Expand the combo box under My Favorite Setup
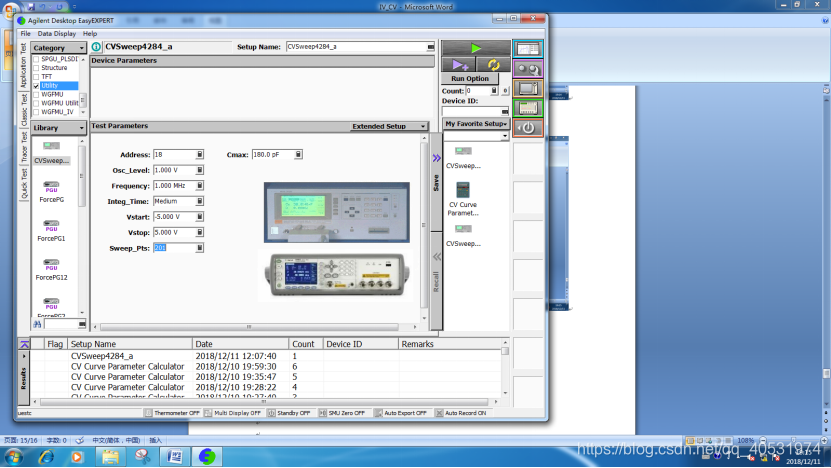Viewport: 831px width, 468px height. coord(504,136)
